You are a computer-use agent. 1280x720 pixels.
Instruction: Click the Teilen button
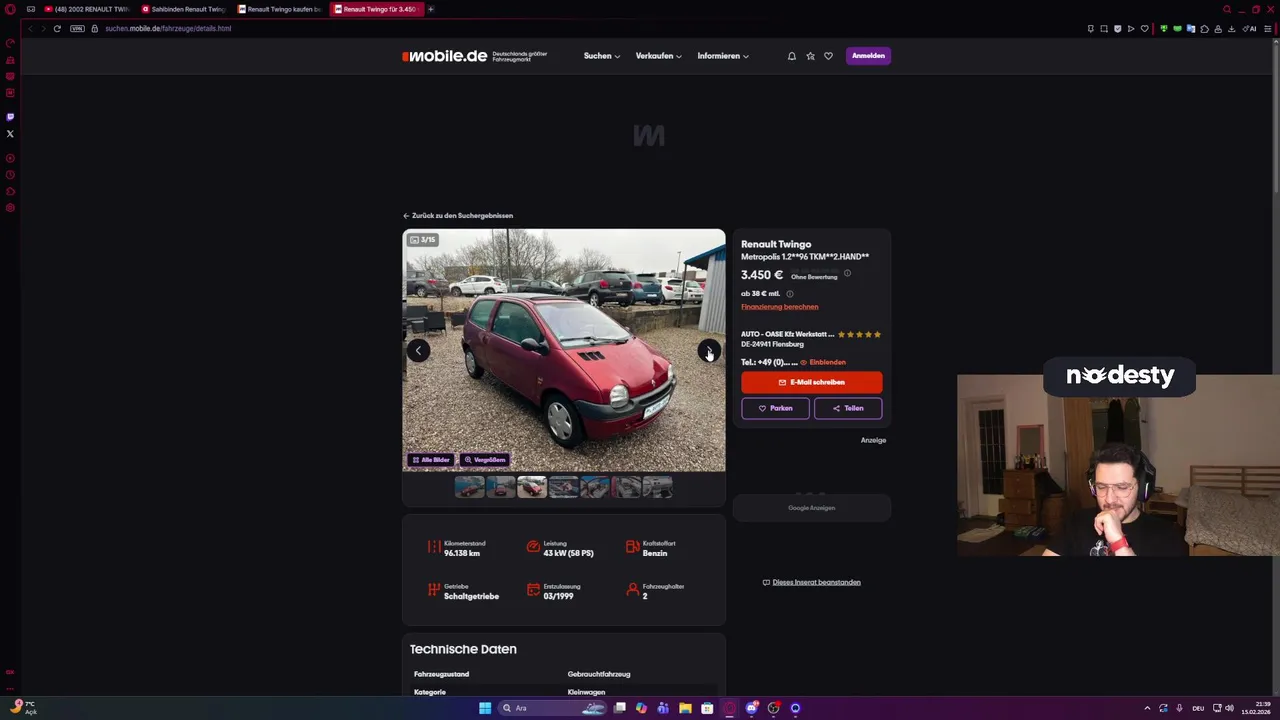click(848, 408)
